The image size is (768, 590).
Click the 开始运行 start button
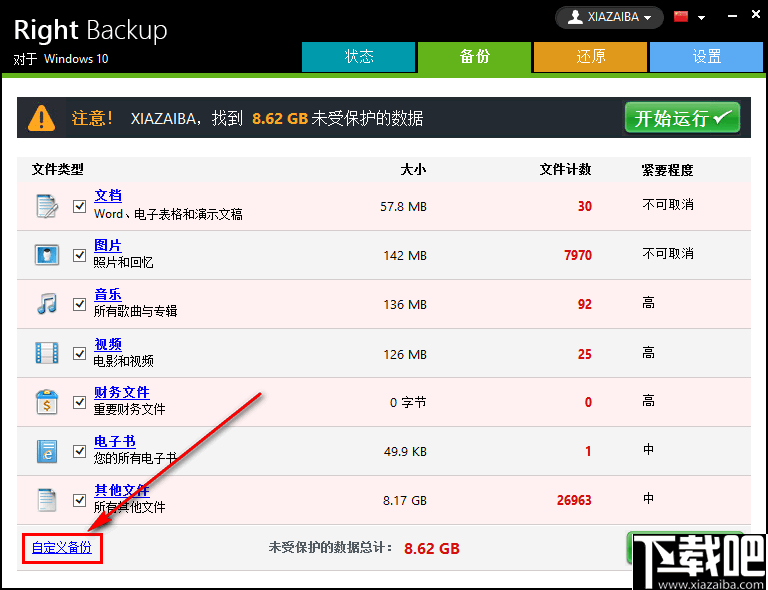[682, 118]
